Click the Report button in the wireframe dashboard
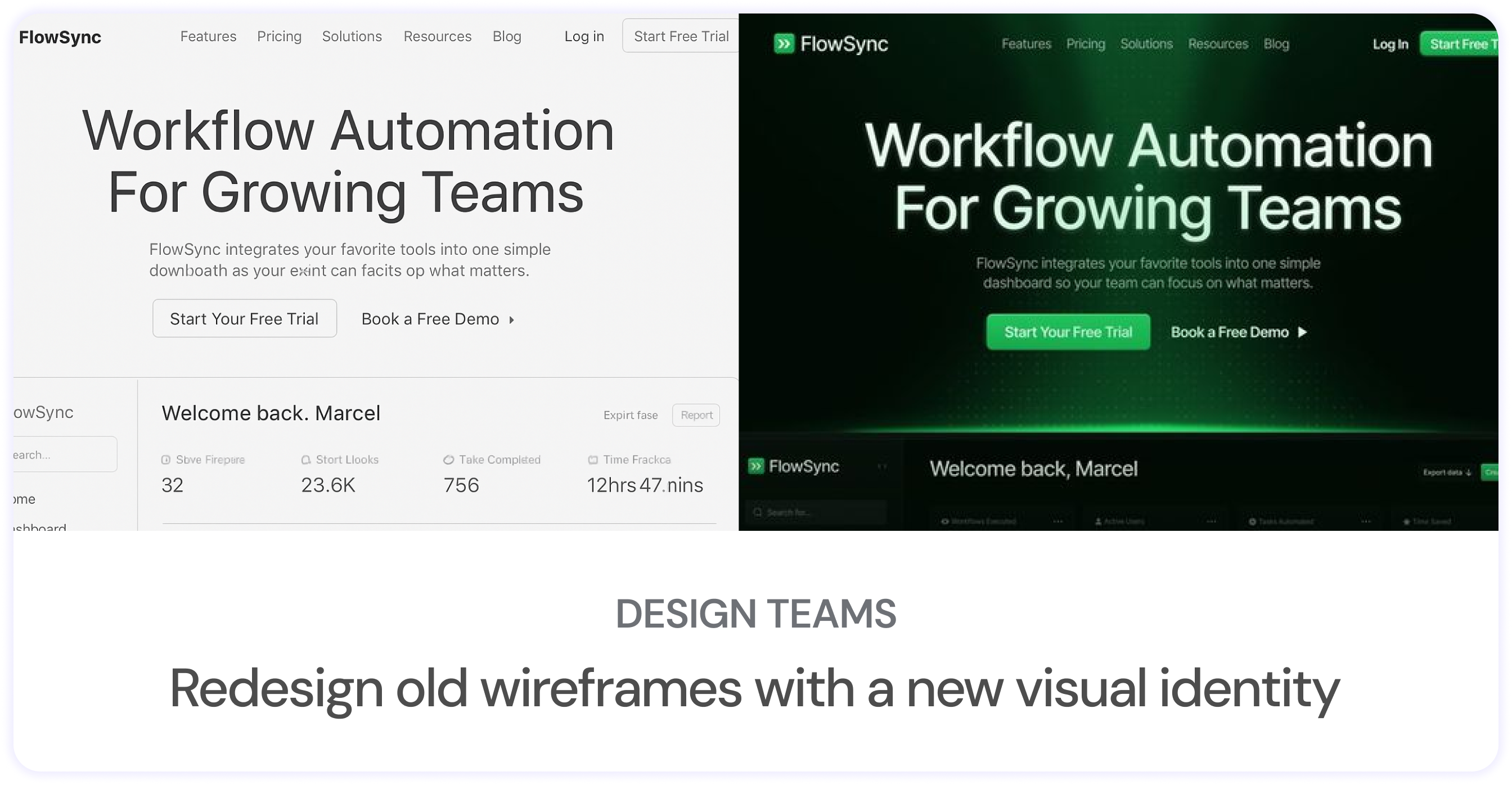Viewport: 1512px width, 785px height. click(696, 415)
